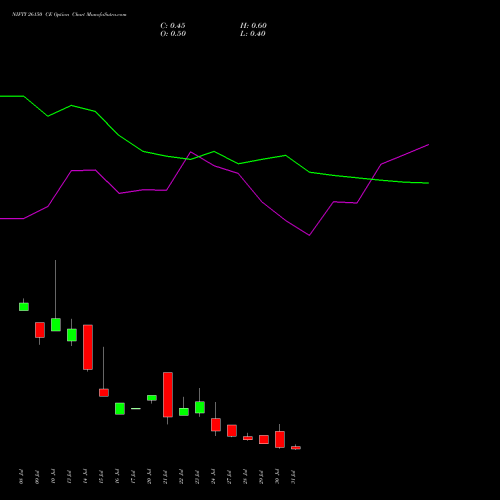The image size is (500, 500).
Task: Select the 28 Jul date label
Action: coord(246,477)
